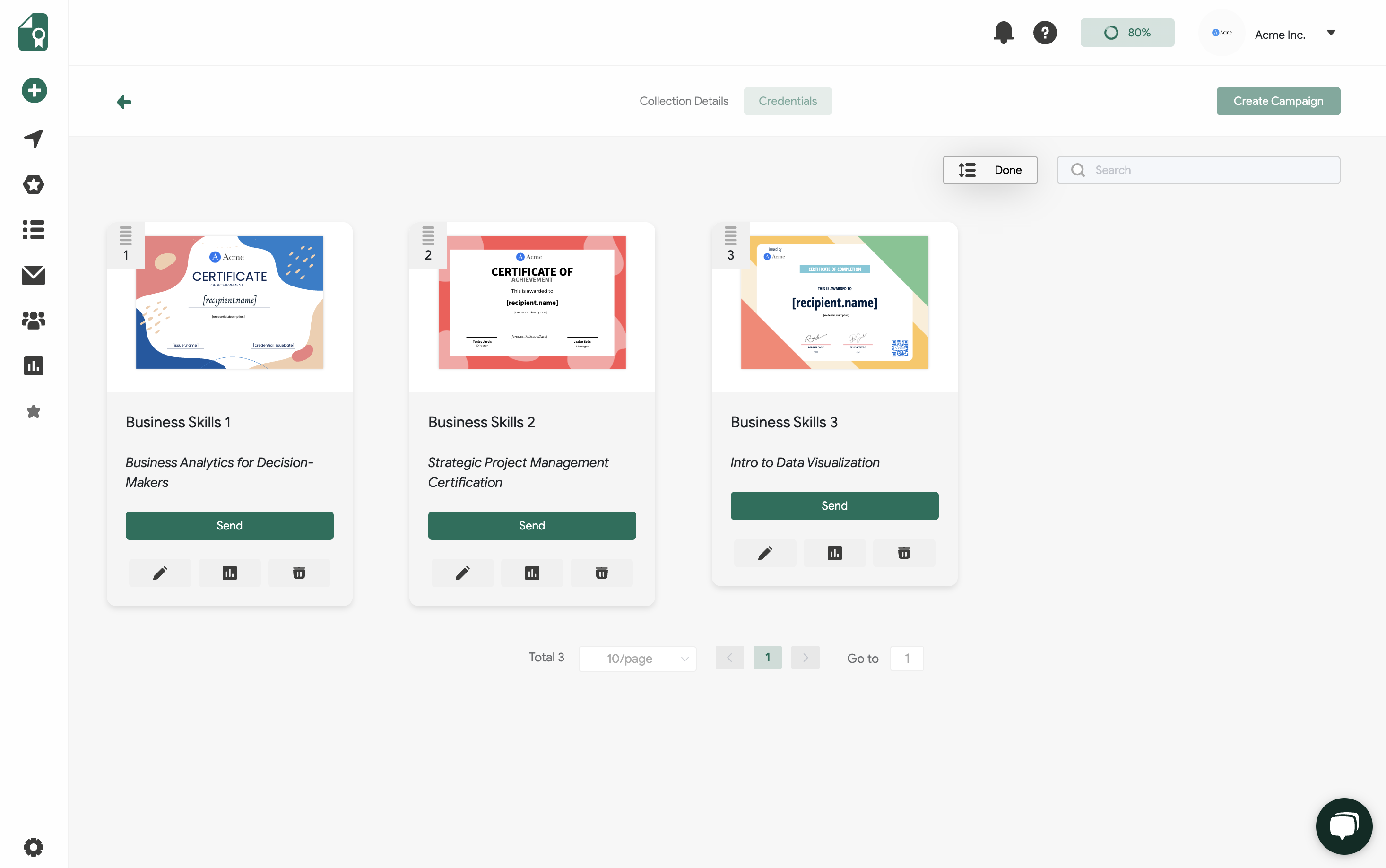Click the app logo in top left
The image size is (1386, 868).
click(33, 32)
